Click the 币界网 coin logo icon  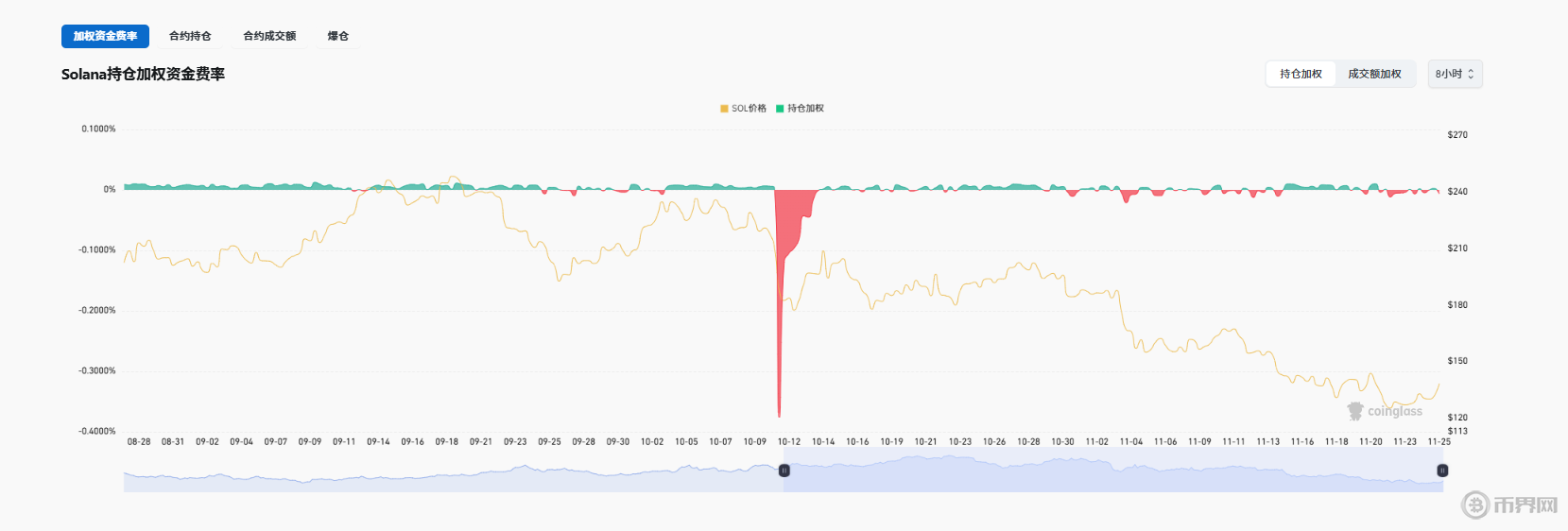click(1475, 505)
